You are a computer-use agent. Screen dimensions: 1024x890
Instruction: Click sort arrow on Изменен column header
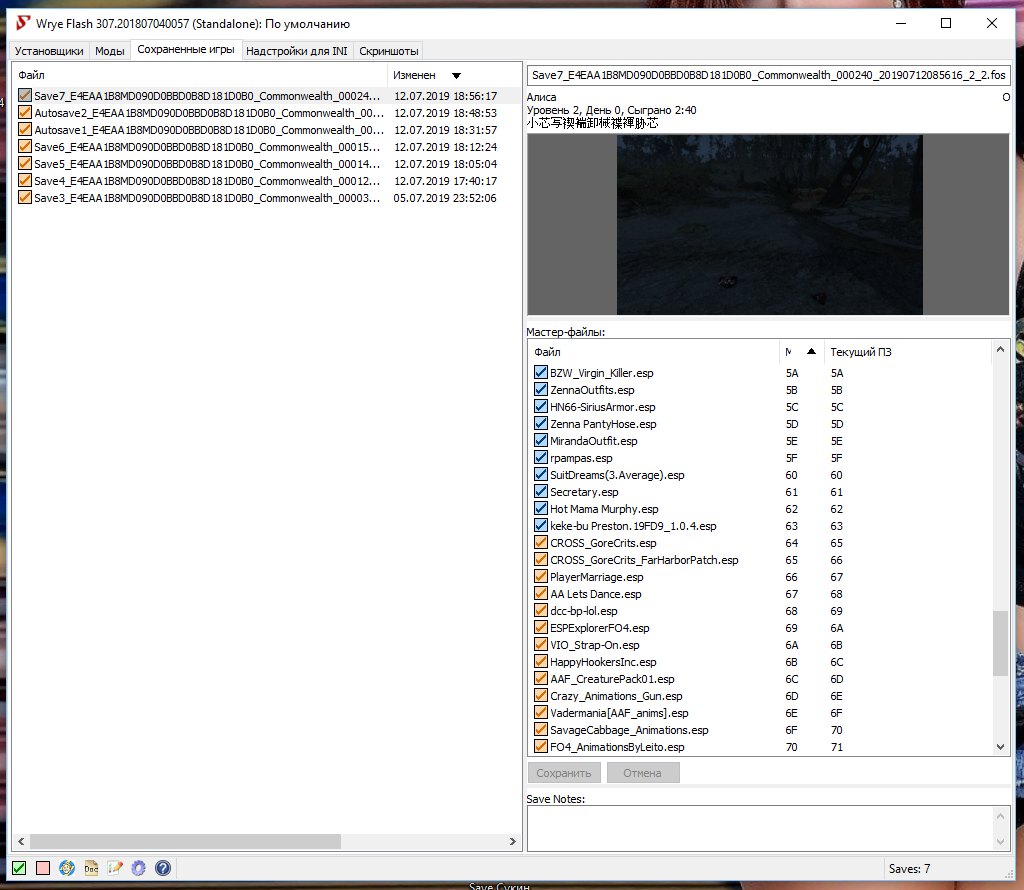[456, 75]
